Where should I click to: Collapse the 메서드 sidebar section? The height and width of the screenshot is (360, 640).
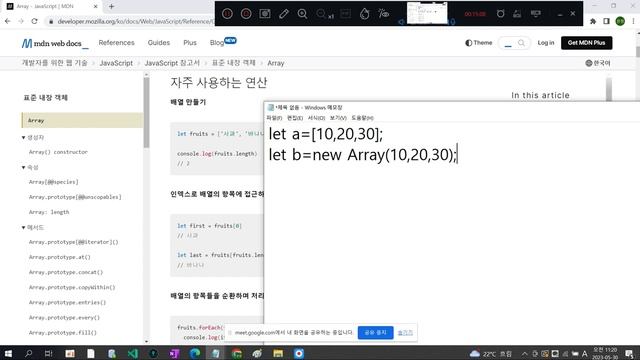32,227
